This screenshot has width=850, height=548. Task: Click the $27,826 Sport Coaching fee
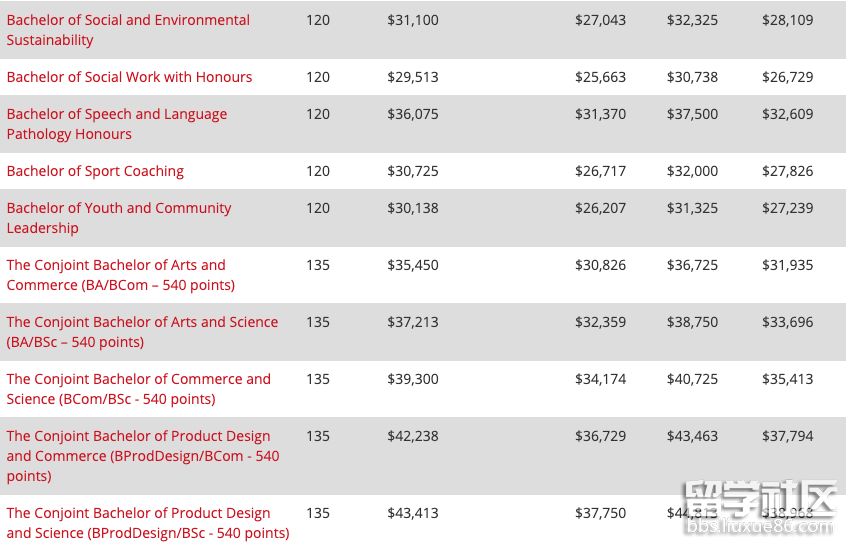787,171
